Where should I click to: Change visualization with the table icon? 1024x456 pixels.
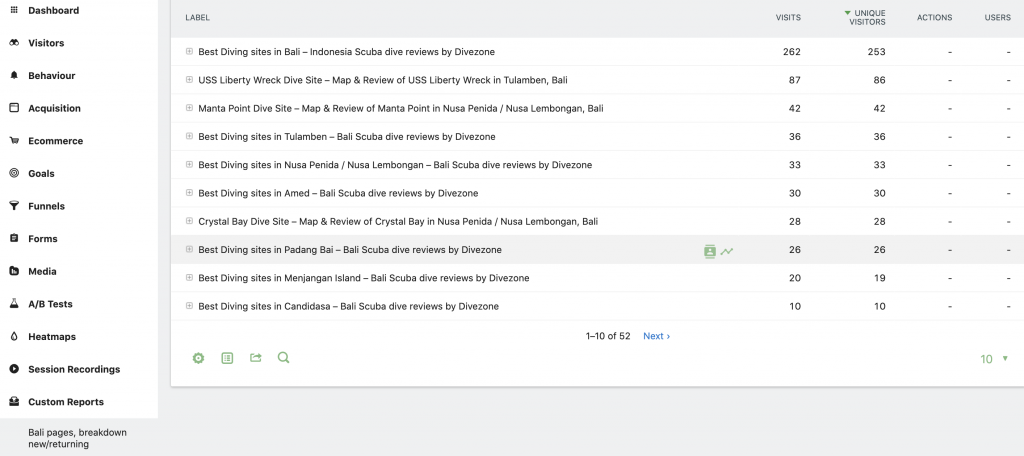pos(227,358)
